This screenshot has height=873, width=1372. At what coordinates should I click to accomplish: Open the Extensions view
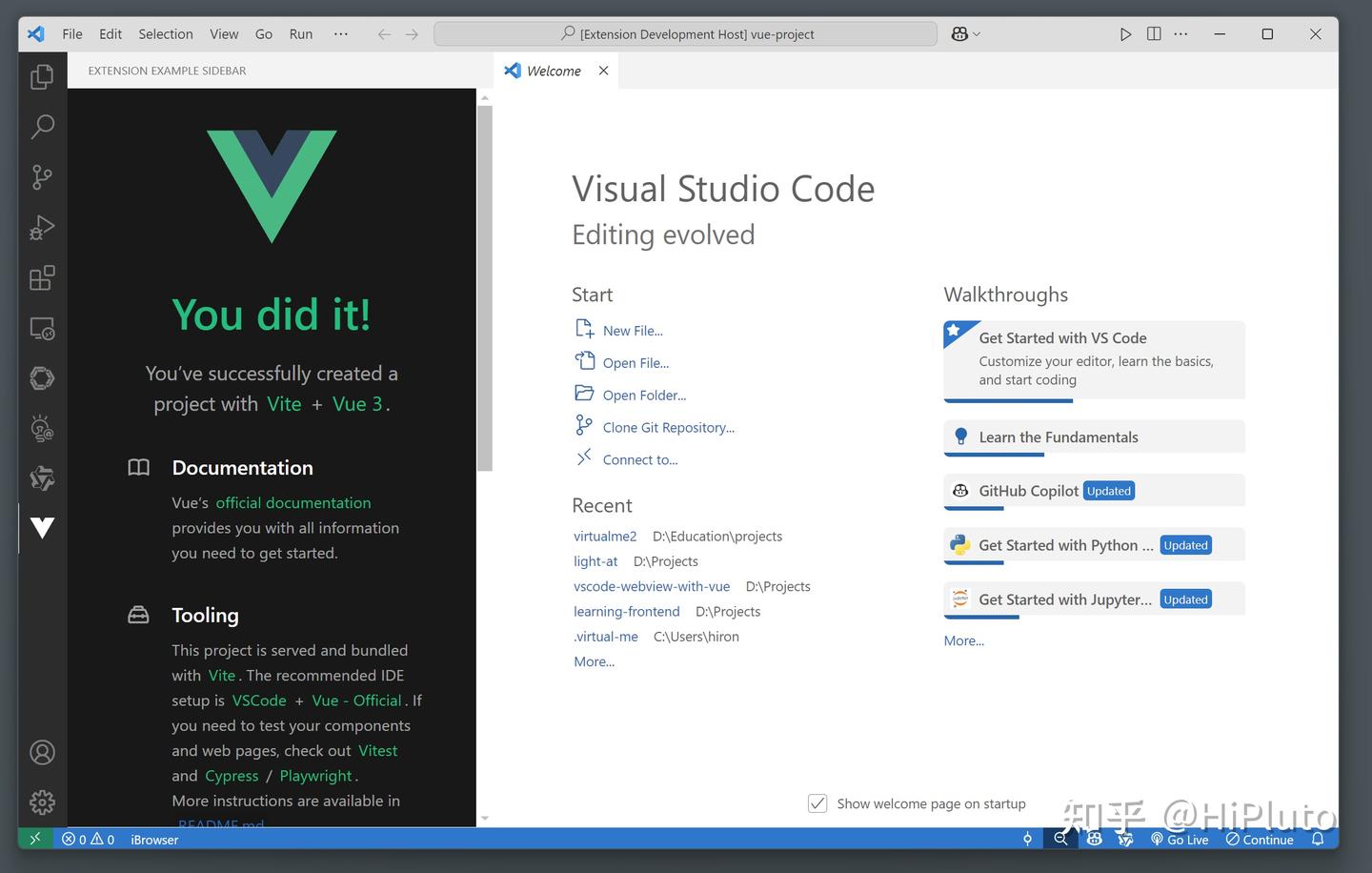click(42, 277)
